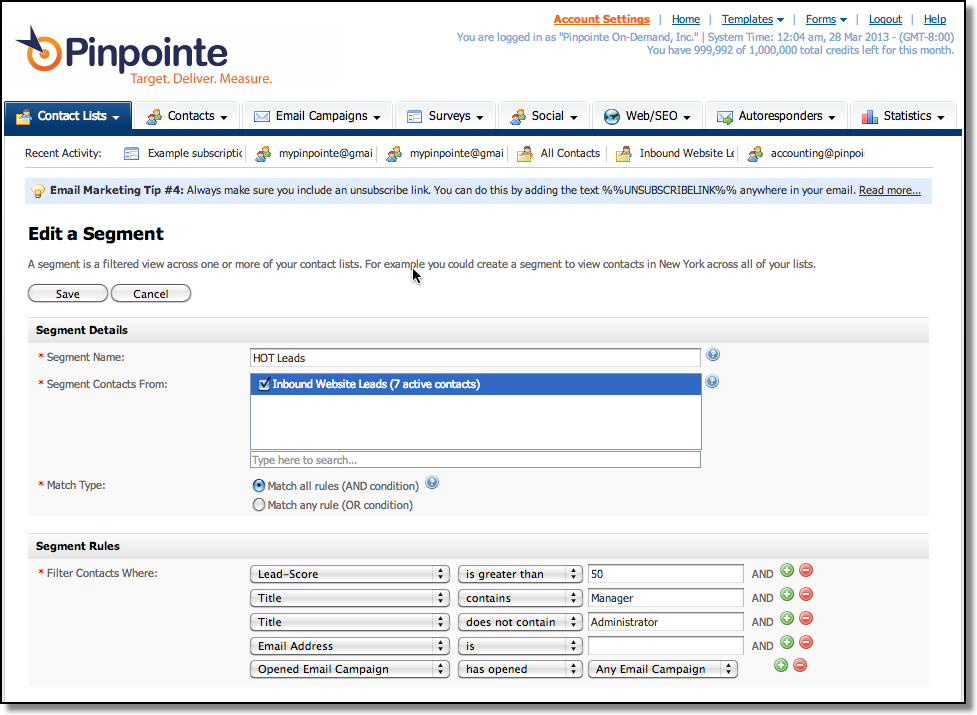Viewport: 977px width, 715px height.
Task: Select Match all rules (AND condition)
Action: (258, 485)
